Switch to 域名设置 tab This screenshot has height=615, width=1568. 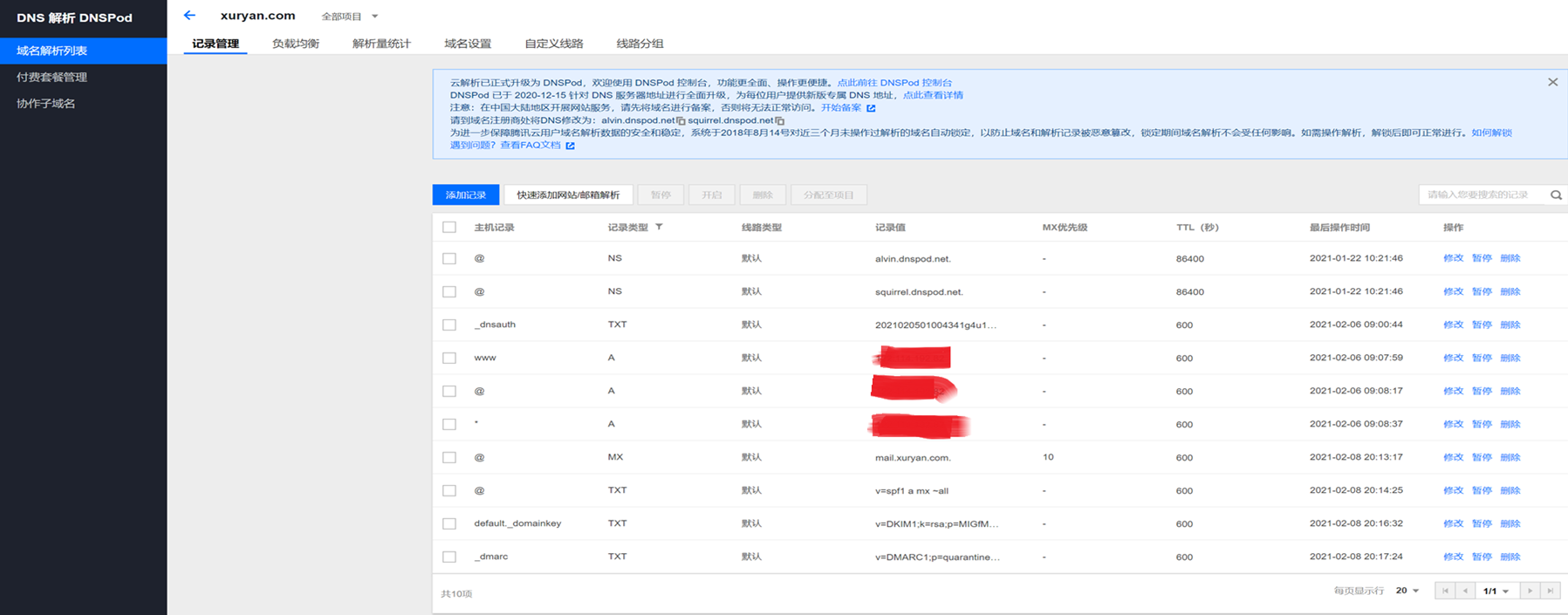pyautogui.click(x=468, y=43)
